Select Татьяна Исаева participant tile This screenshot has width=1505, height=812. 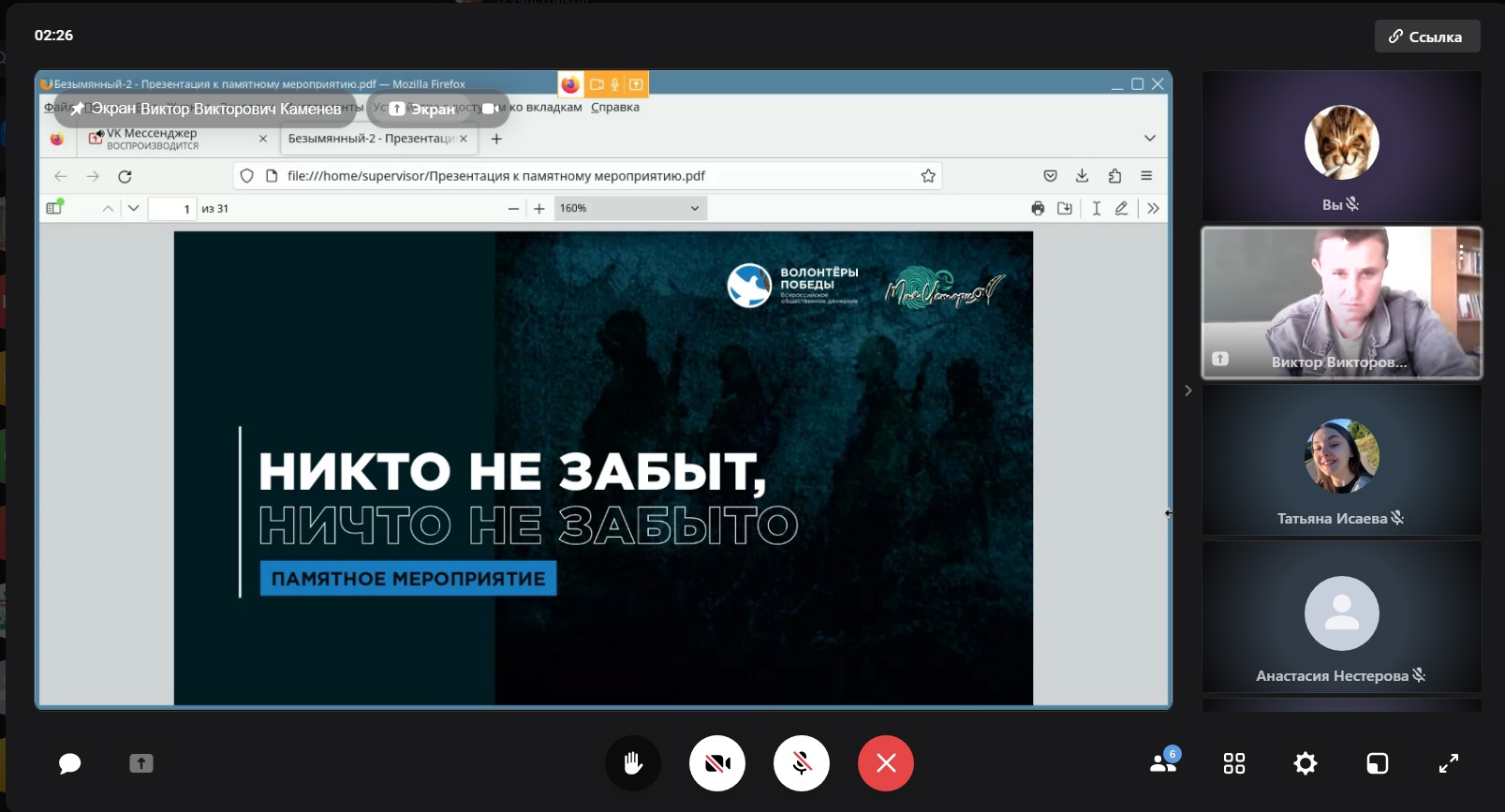tap(1342, 461)
